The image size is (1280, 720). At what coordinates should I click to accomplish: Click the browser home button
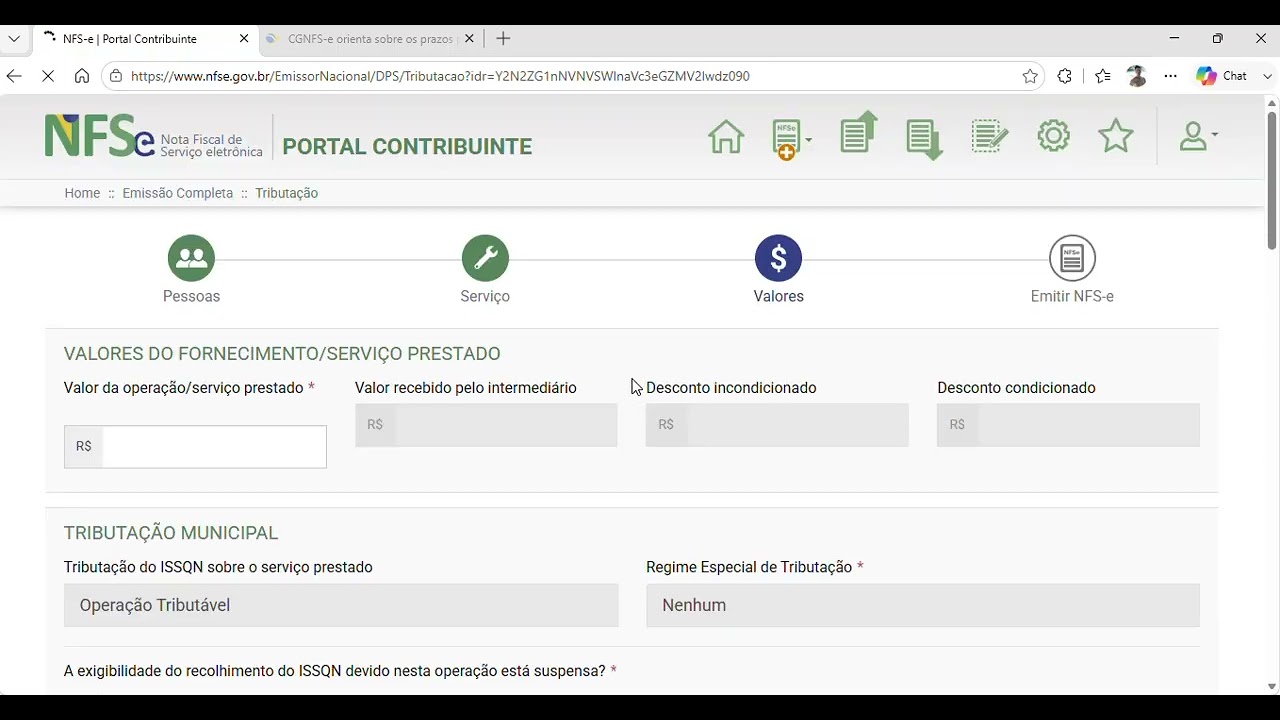[x=82, y=76]
